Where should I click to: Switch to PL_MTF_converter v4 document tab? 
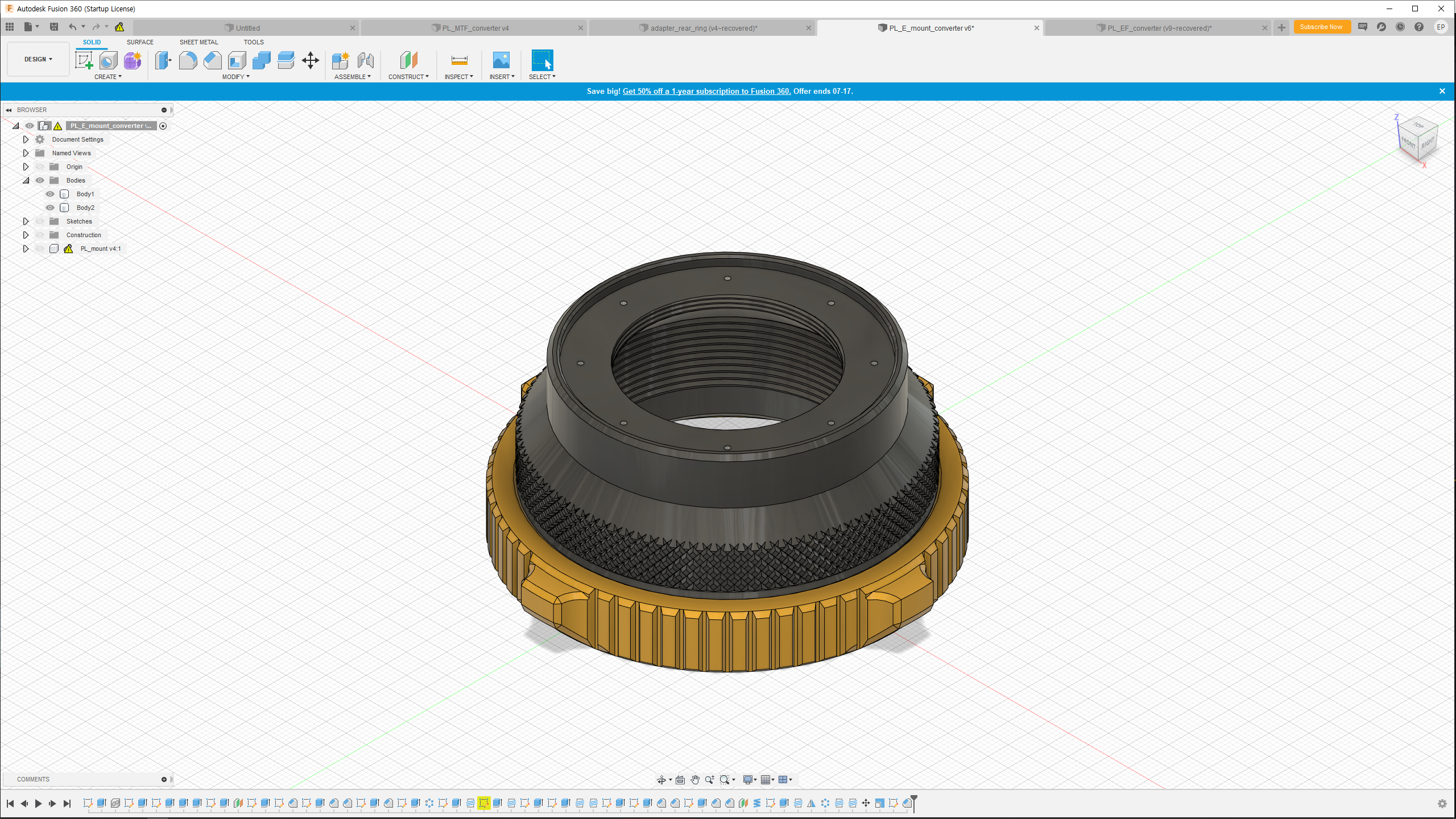pos(475,28)
